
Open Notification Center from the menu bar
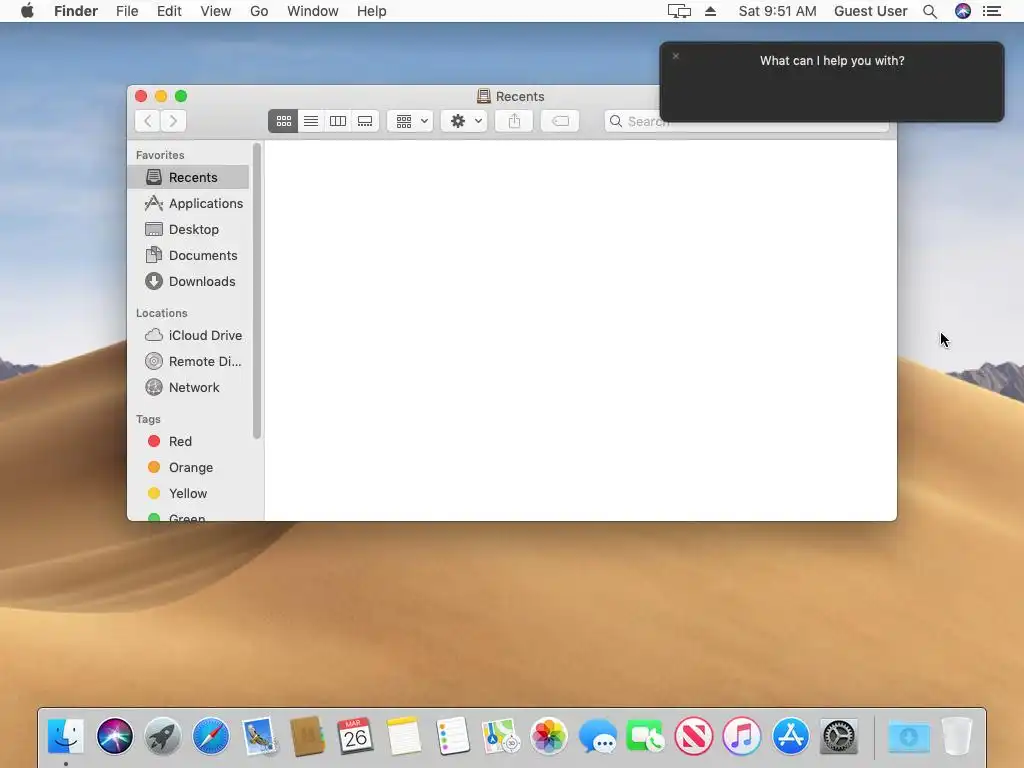coord(991,11)
